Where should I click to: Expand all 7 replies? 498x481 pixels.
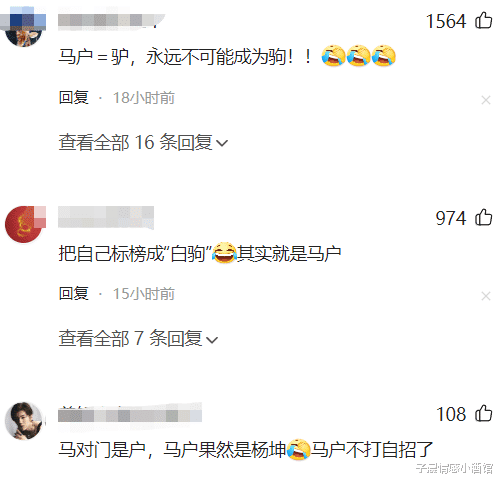[x=138, y=338]
